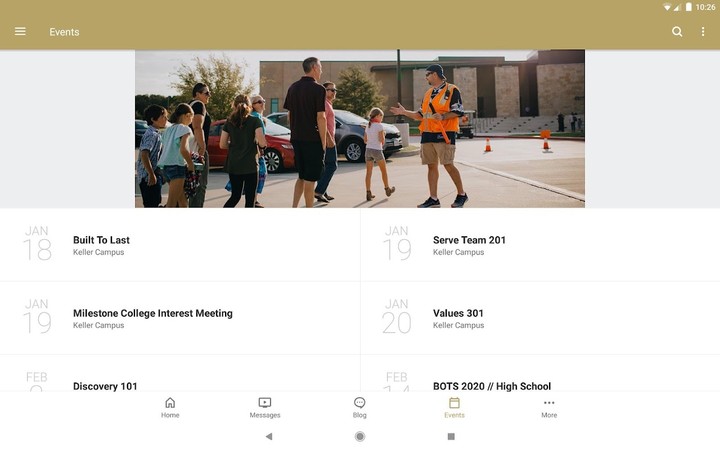Tap the search magnifier icon

tap(677, 32)
